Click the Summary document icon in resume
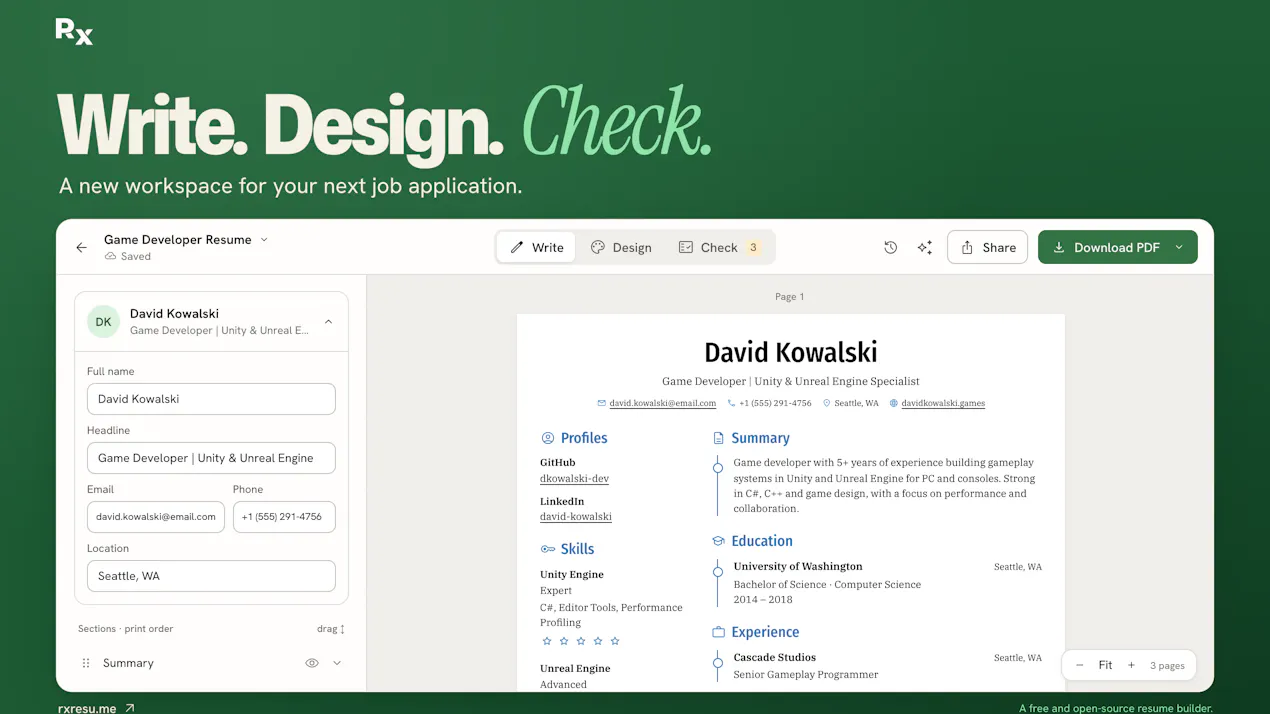Viewport: 1270px width, 714px height. 718,438
